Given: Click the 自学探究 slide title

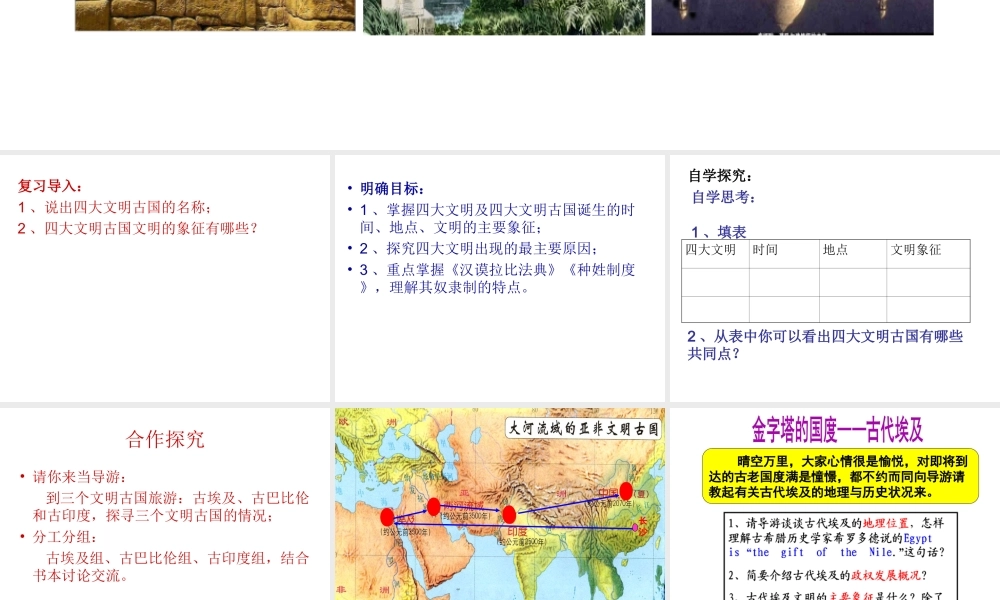Looking at the screenshot, I should (x=720, y=176).
